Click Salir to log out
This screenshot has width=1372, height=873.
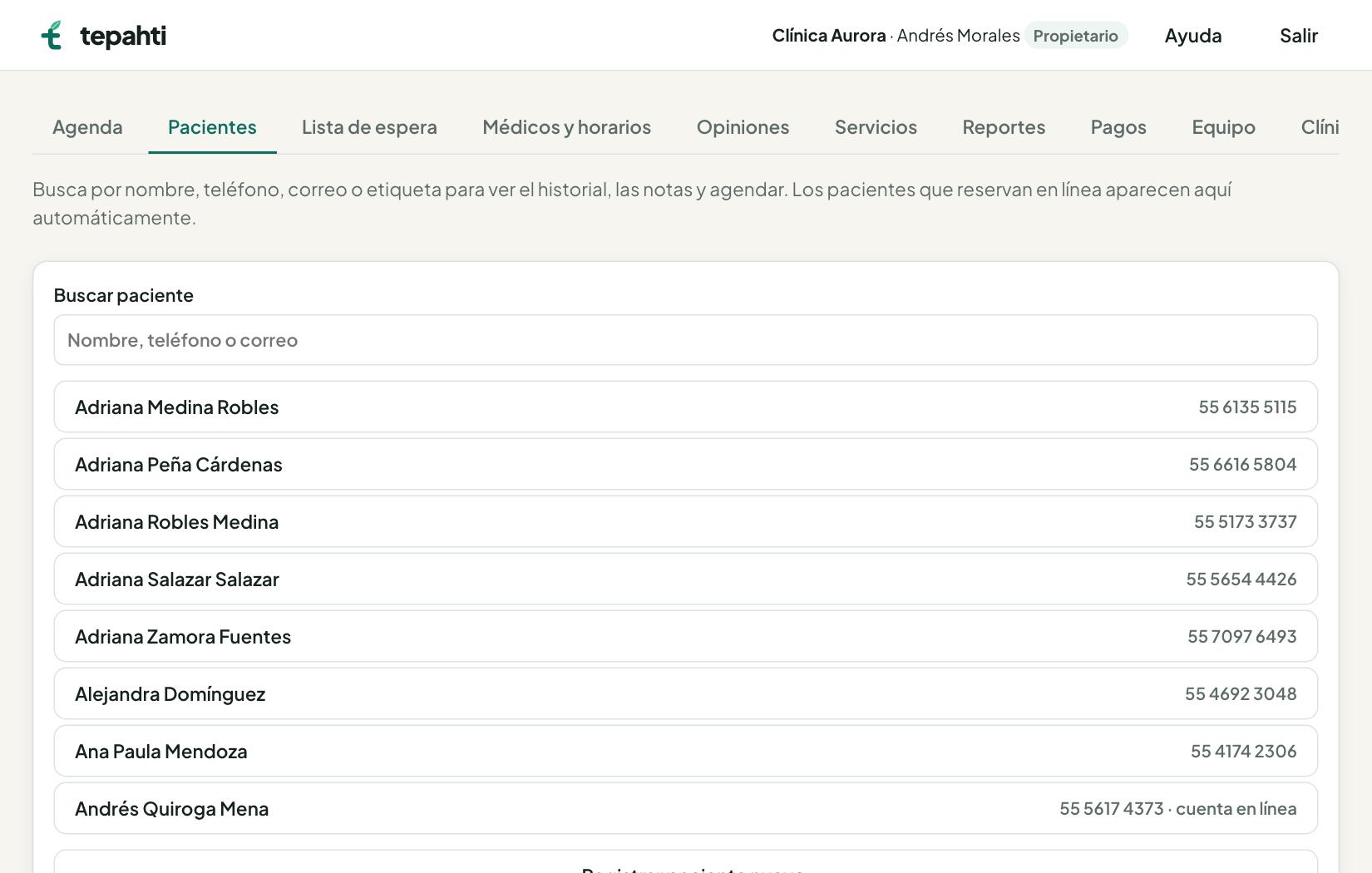pos(1298,36)
